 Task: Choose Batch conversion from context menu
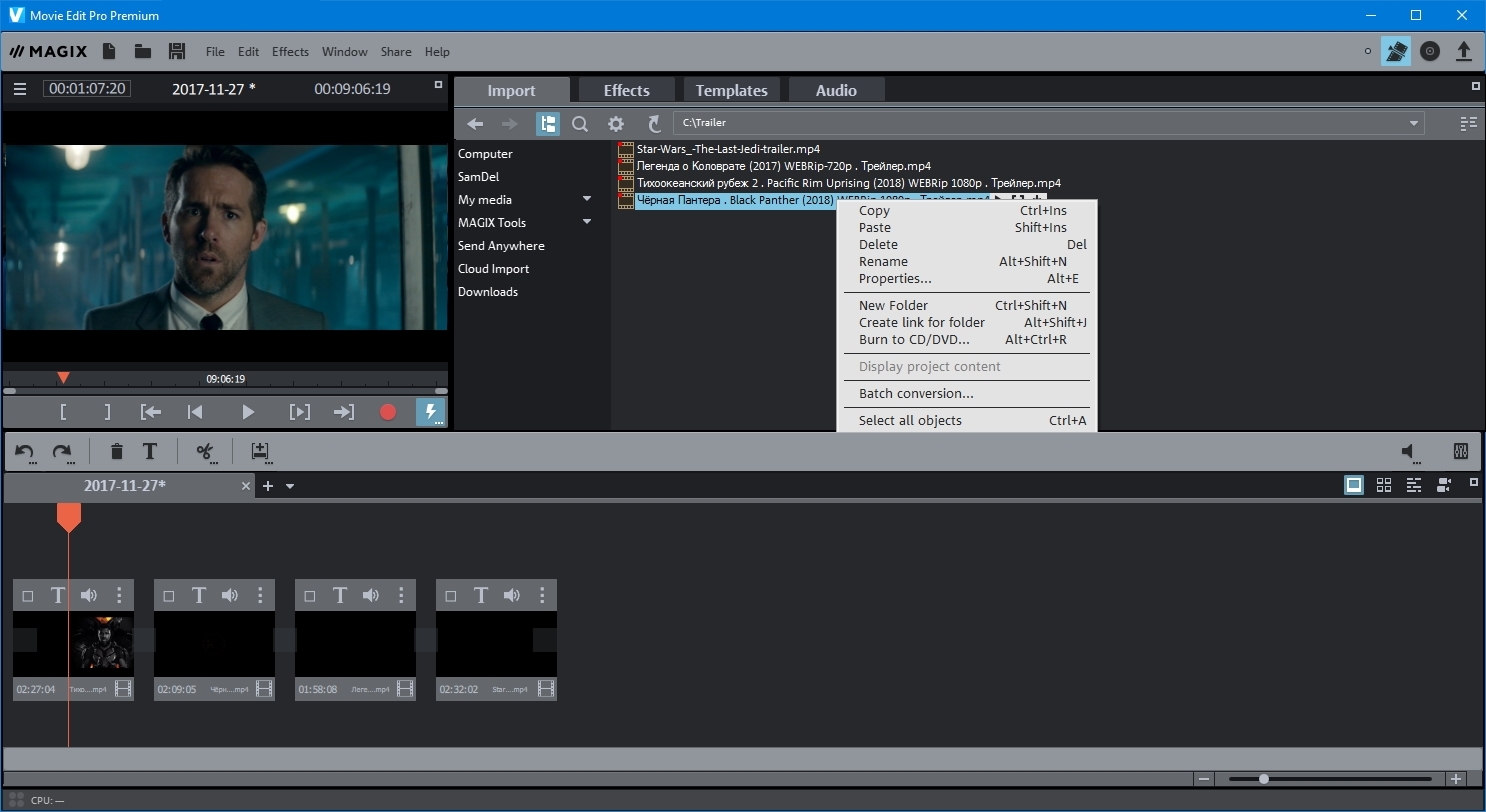[916, 393]
